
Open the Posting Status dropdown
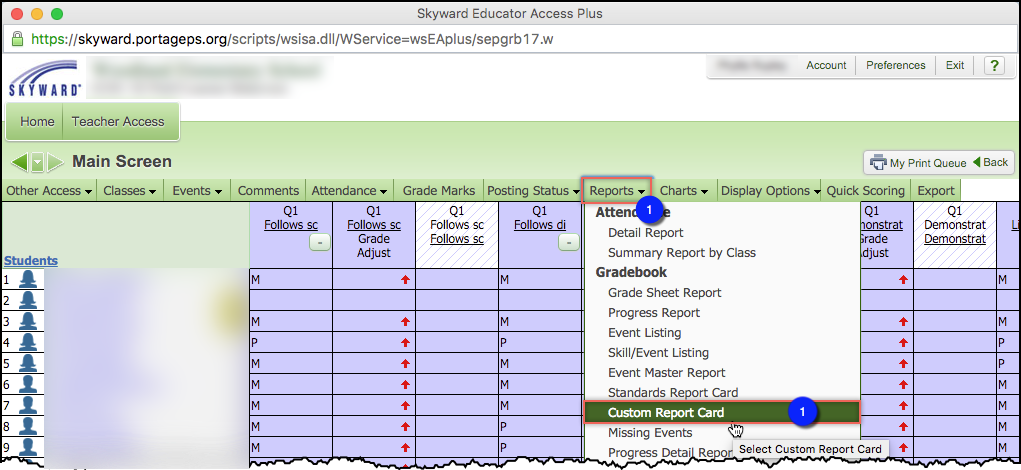click(x=533, y=191)
